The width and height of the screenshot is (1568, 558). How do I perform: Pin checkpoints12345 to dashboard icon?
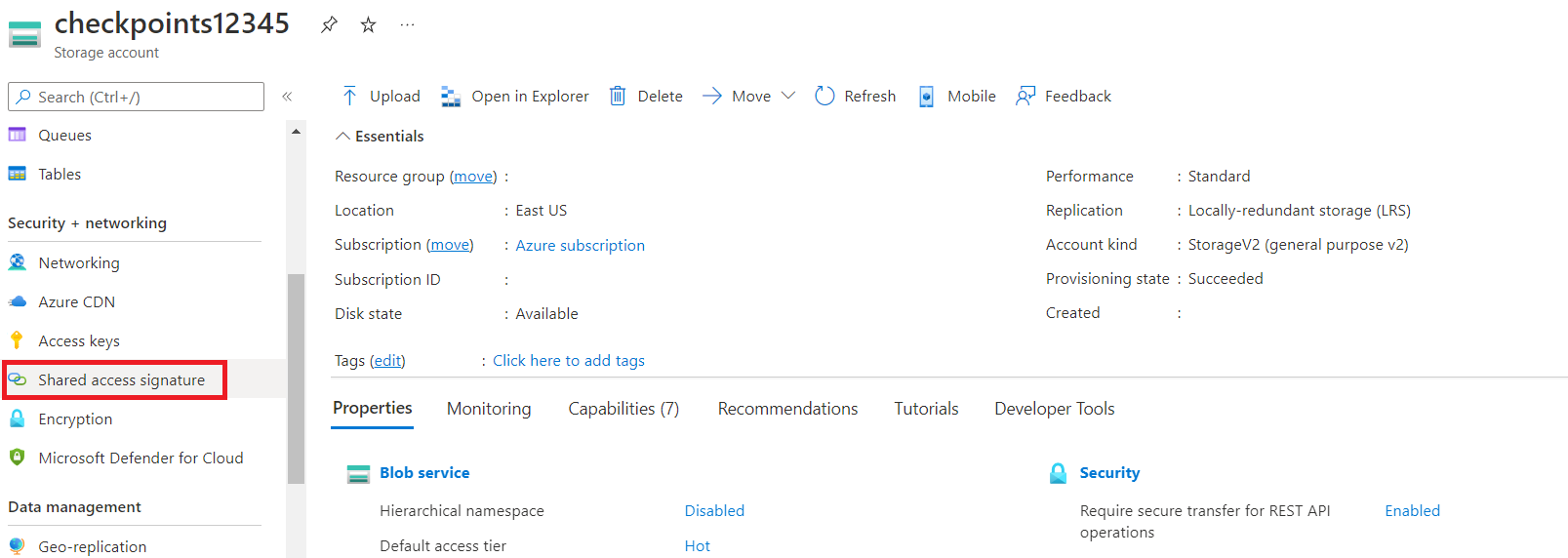(329, 25)
